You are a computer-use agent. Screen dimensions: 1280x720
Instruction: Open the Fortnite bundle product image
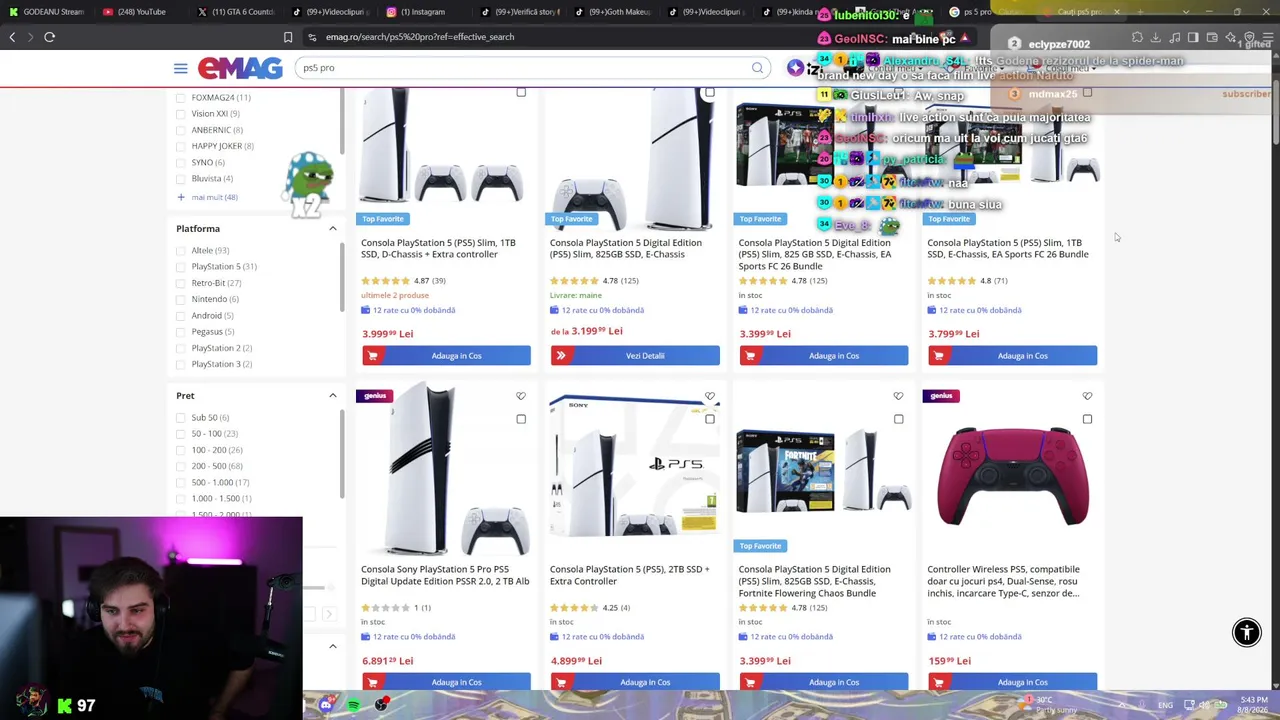pos(824,473)
